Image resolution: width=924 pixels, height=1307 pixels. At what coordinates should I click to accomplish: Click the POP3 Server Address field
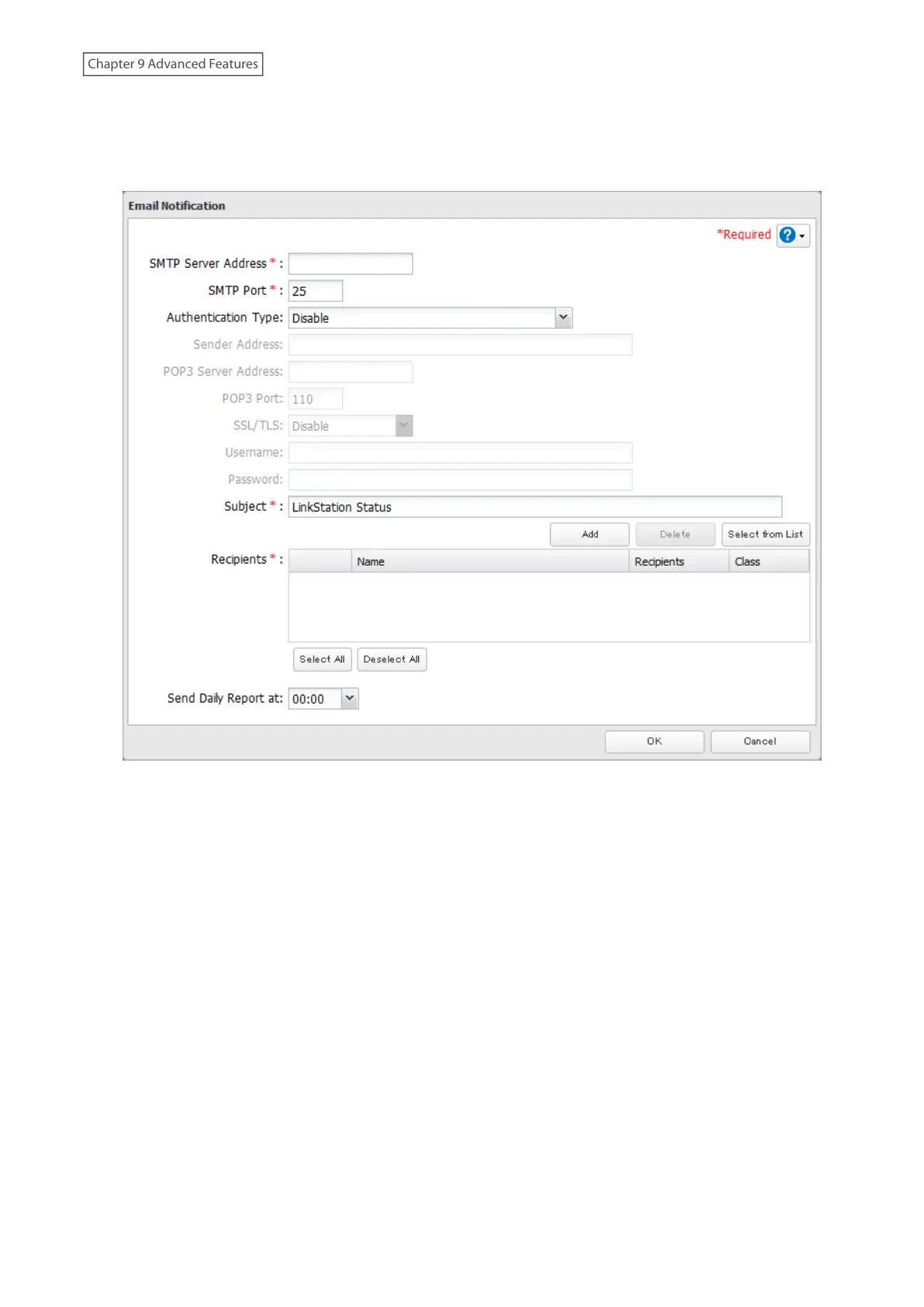coord(350,372)
